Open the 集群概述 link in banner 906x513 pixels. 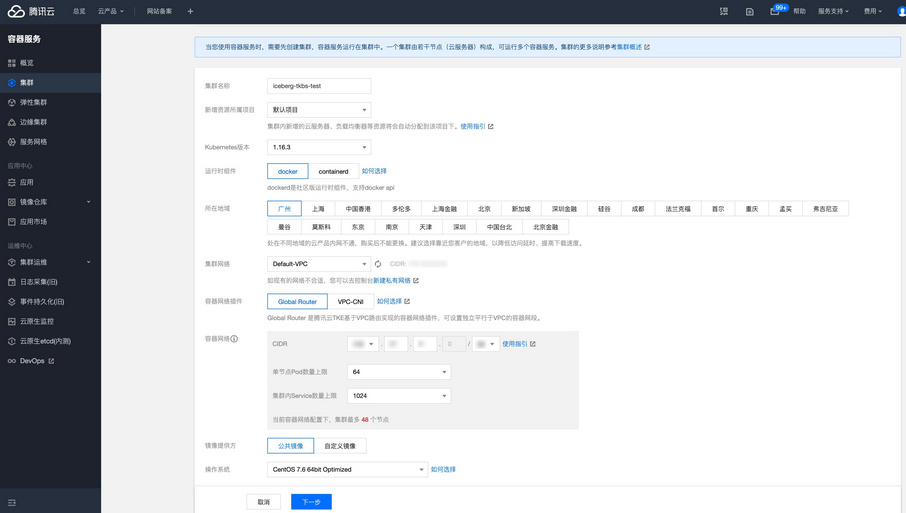629,47
